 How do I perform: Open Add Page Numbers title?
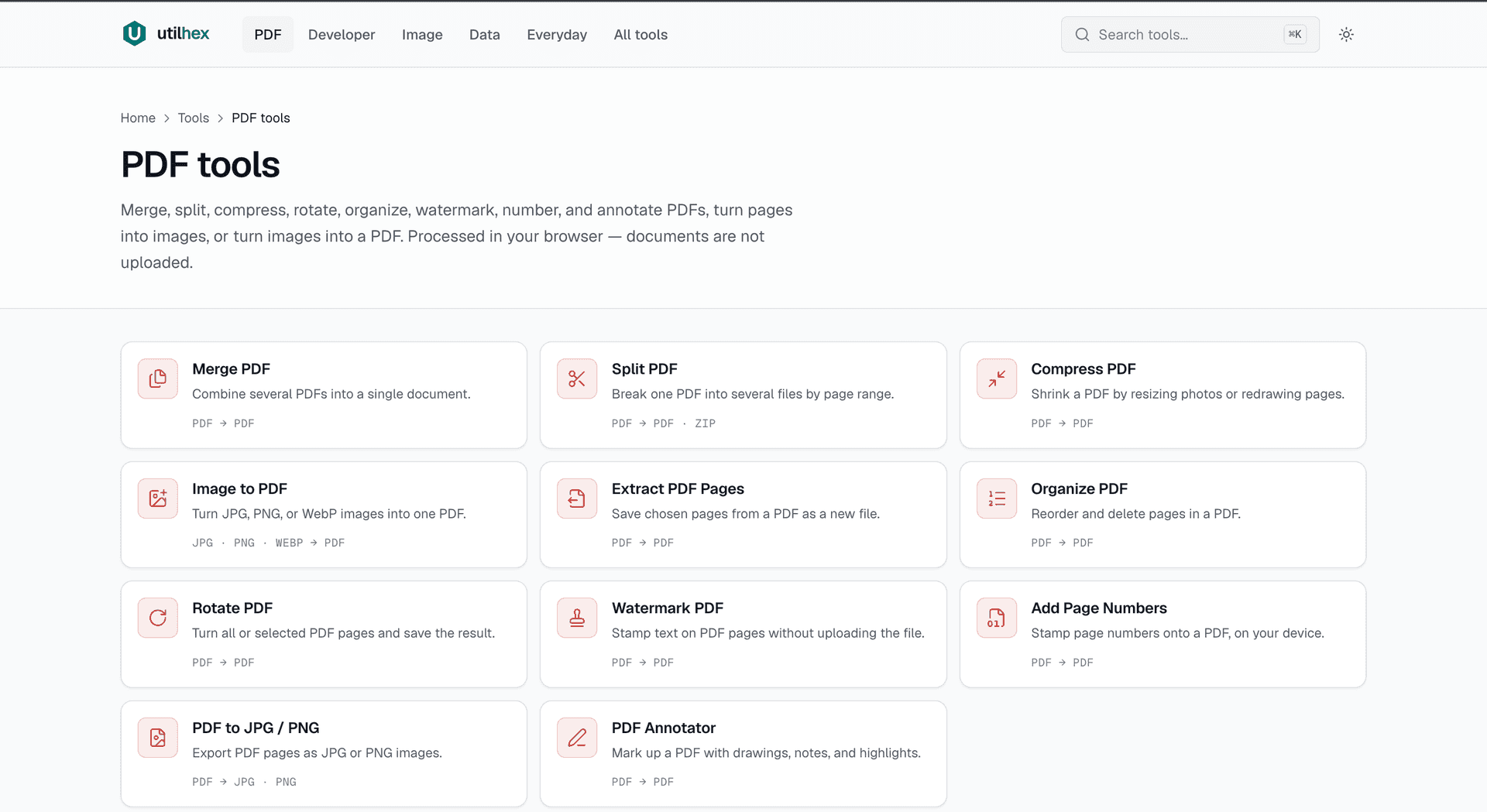point(1098,608)
